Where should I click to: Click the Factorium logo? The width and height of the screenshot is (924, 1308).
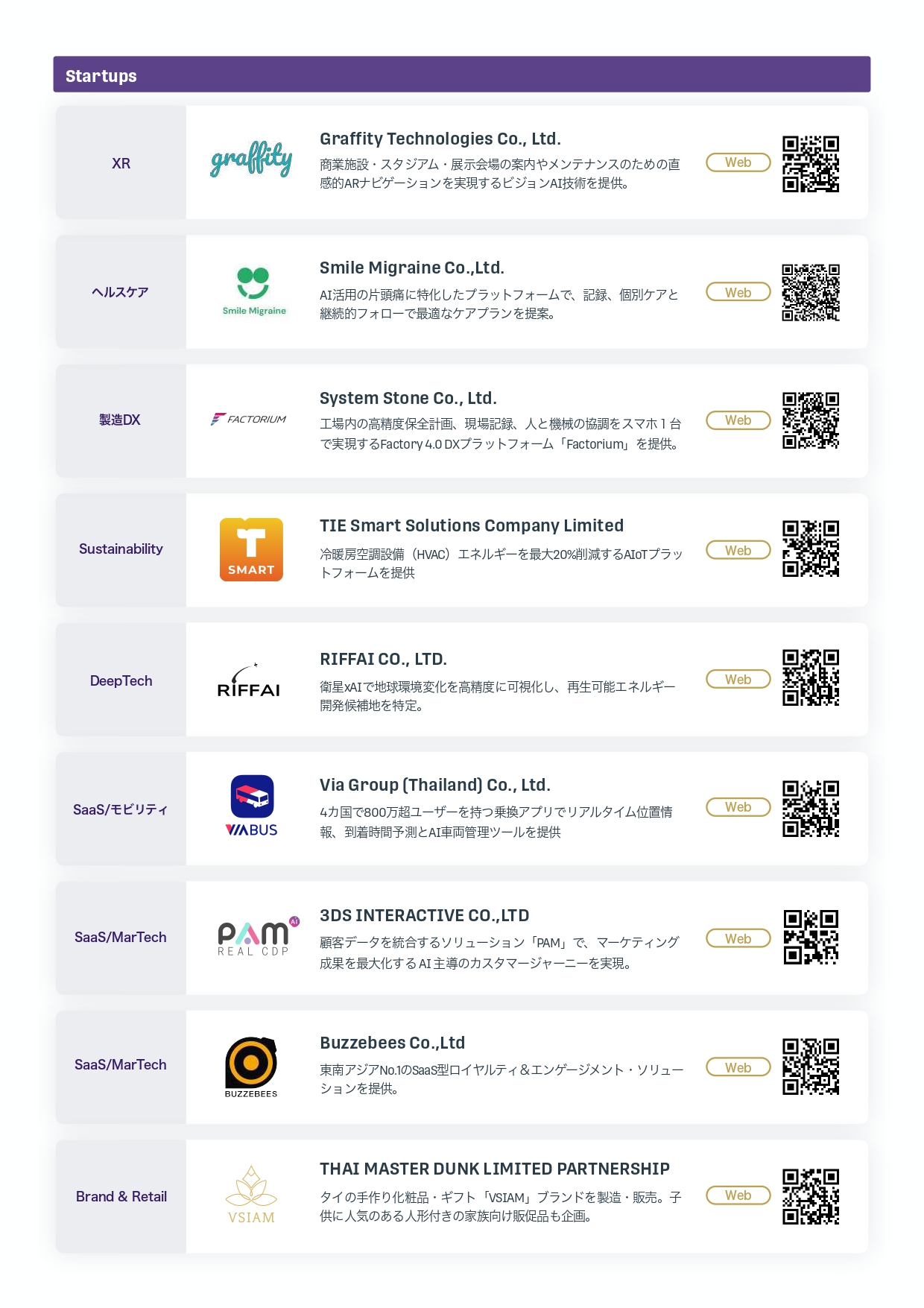click(249, 420)
